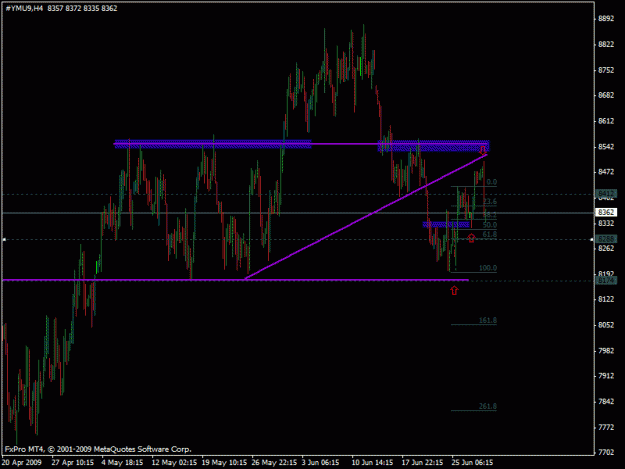Click the 25 Jun 06:15 date label

(x=472, y=463)
